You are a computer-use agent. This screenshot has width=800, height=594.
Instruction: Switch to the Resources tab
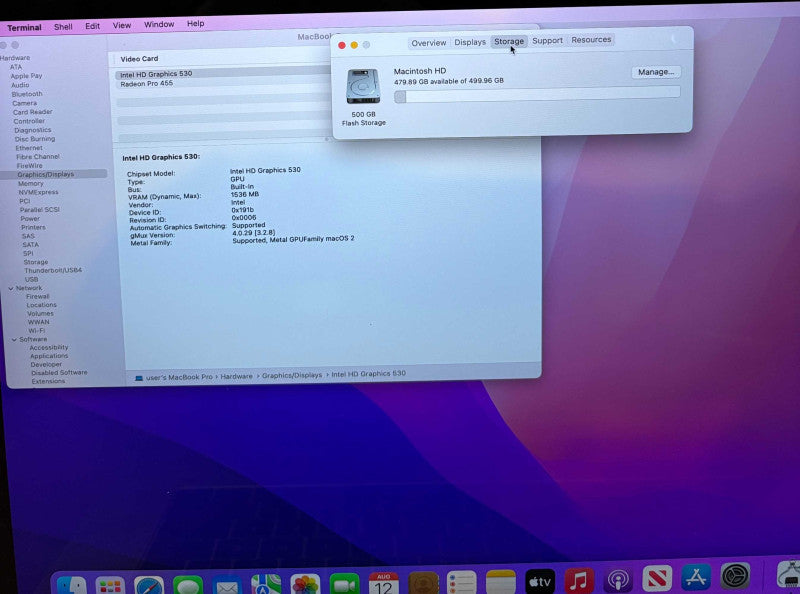tap(591, 39)
